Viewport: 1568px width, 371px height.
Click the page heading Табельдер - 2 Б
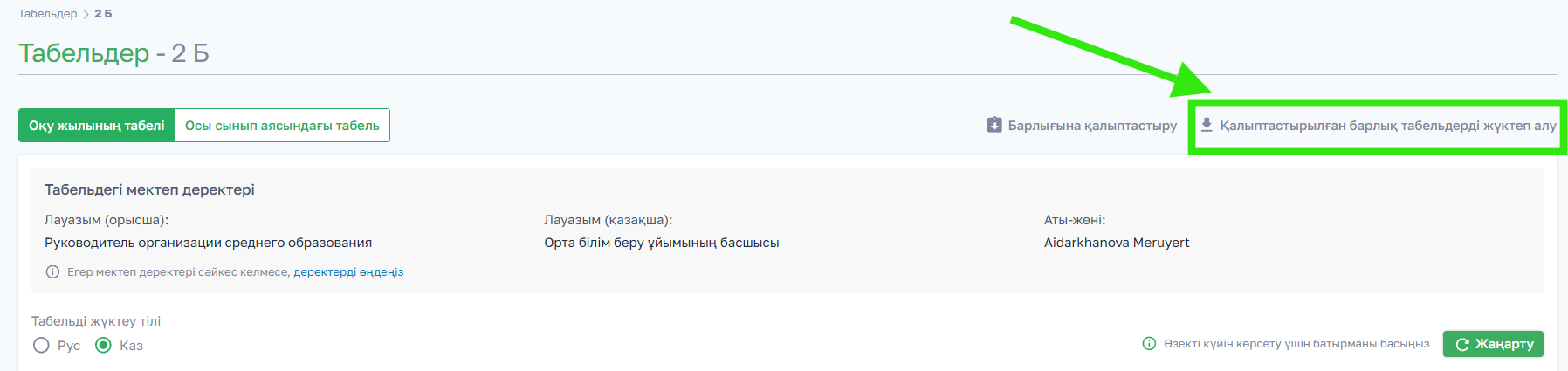(x=113, y=53)
